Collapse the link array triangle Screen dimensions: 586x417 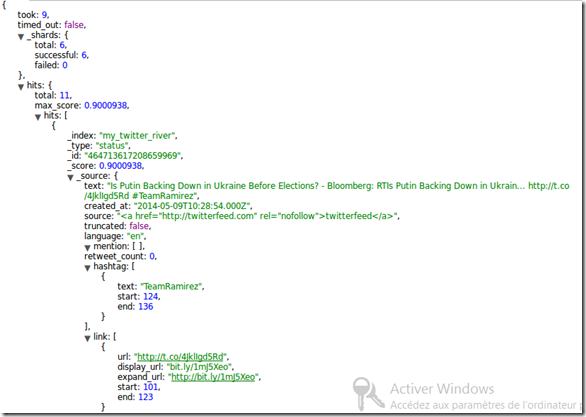point(87,339)
